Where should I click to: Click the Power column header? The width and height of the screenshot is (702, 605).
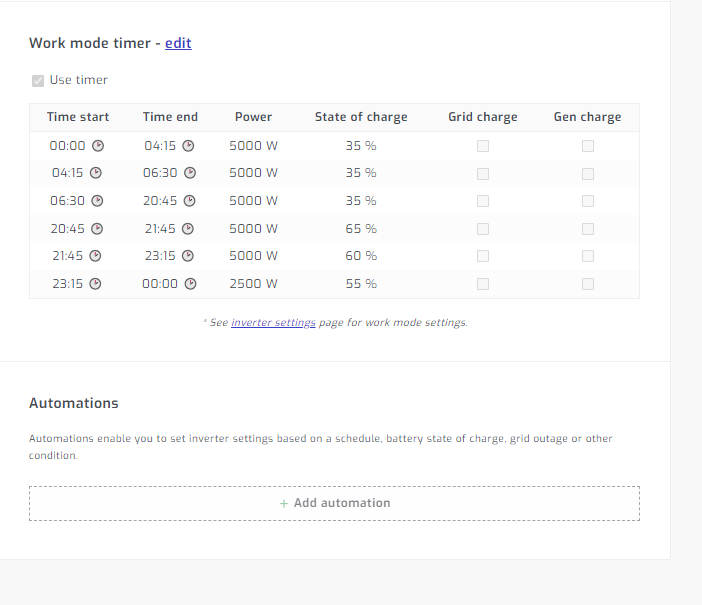click(x=253, y=117)
